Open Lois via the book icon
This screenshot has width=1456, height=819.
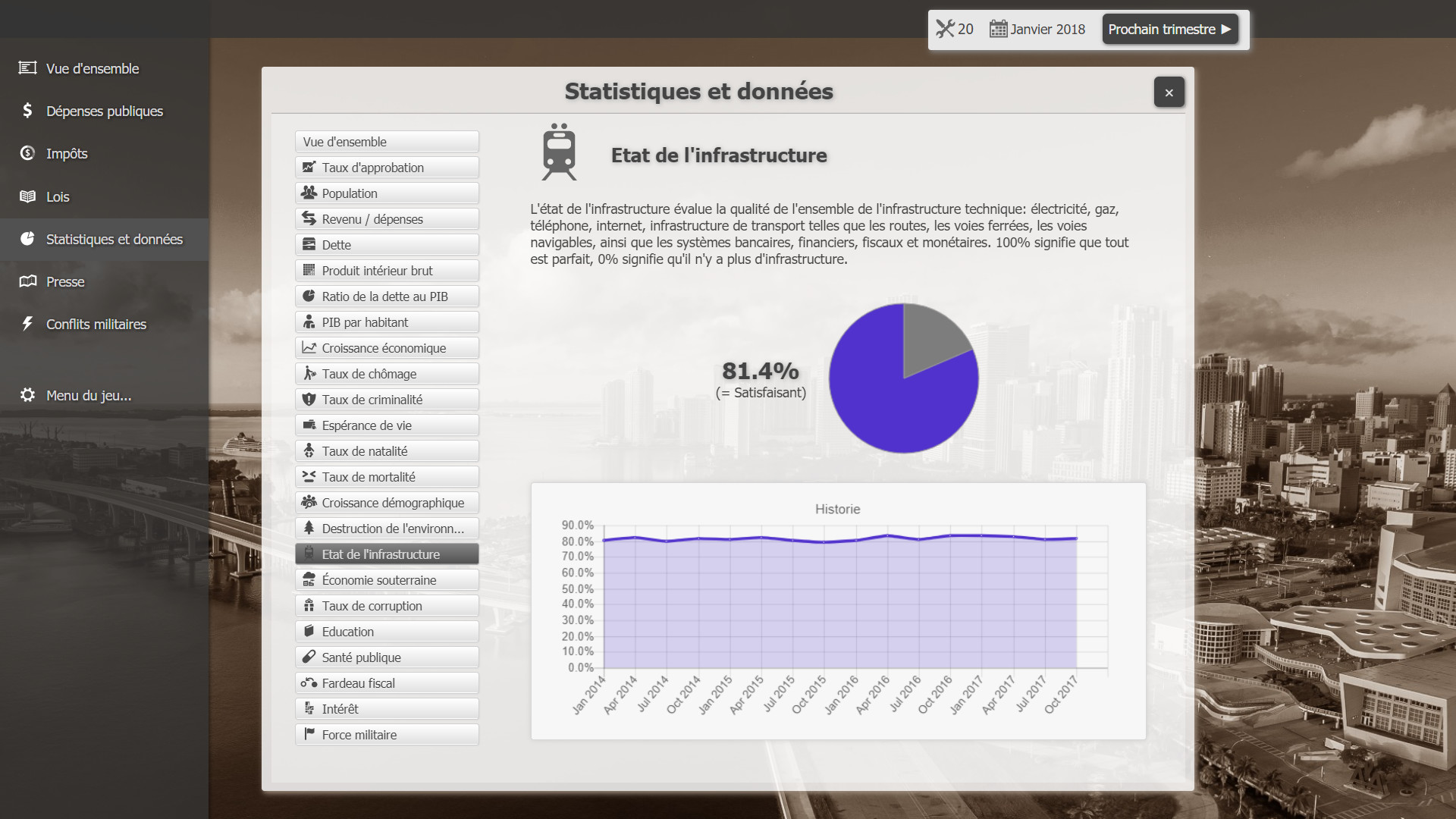[x=26, y=196]
